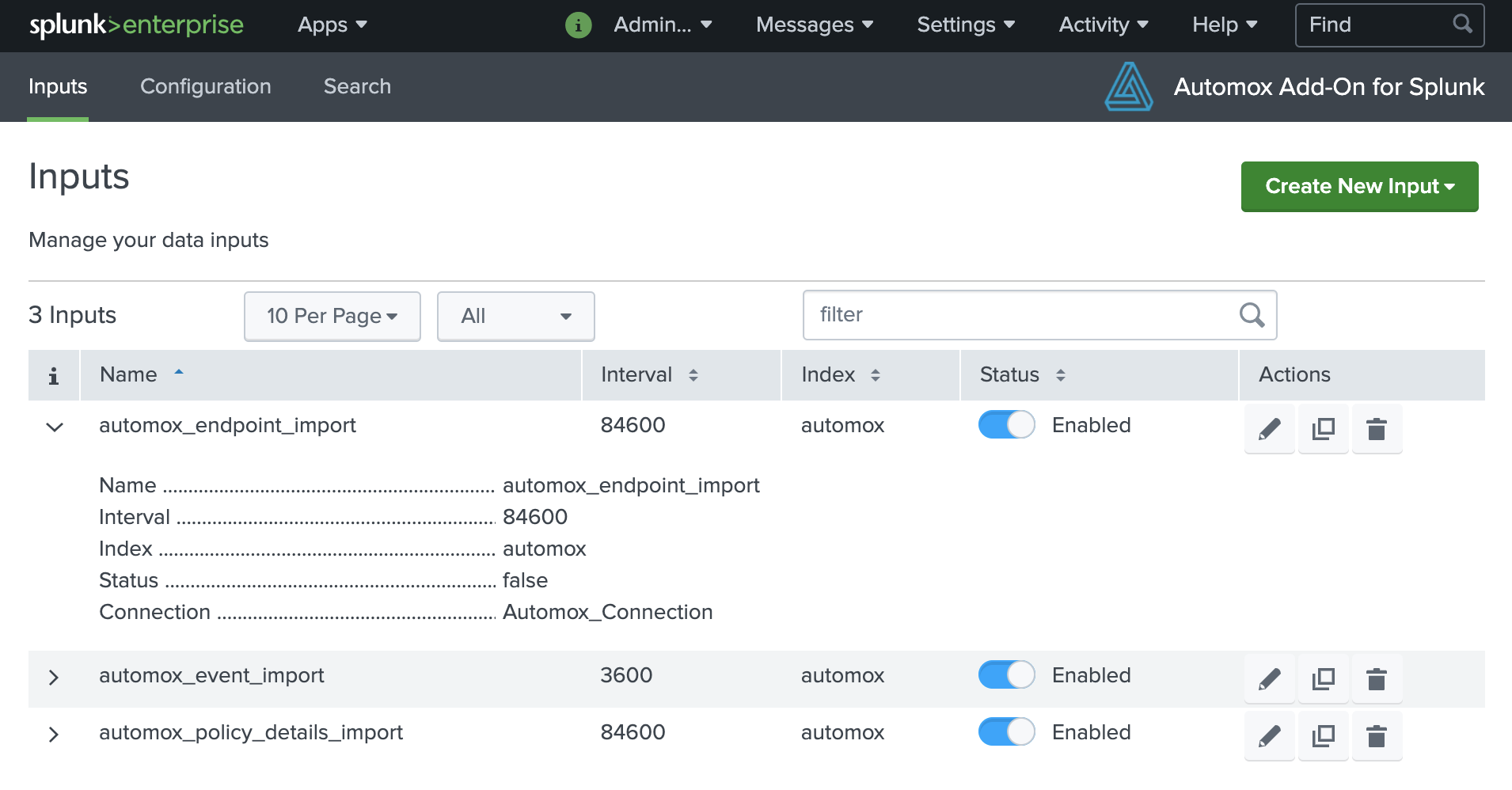Click the Status false detail value
The height and width of the screenshot is (790, 1512).
tap(525, 580)
